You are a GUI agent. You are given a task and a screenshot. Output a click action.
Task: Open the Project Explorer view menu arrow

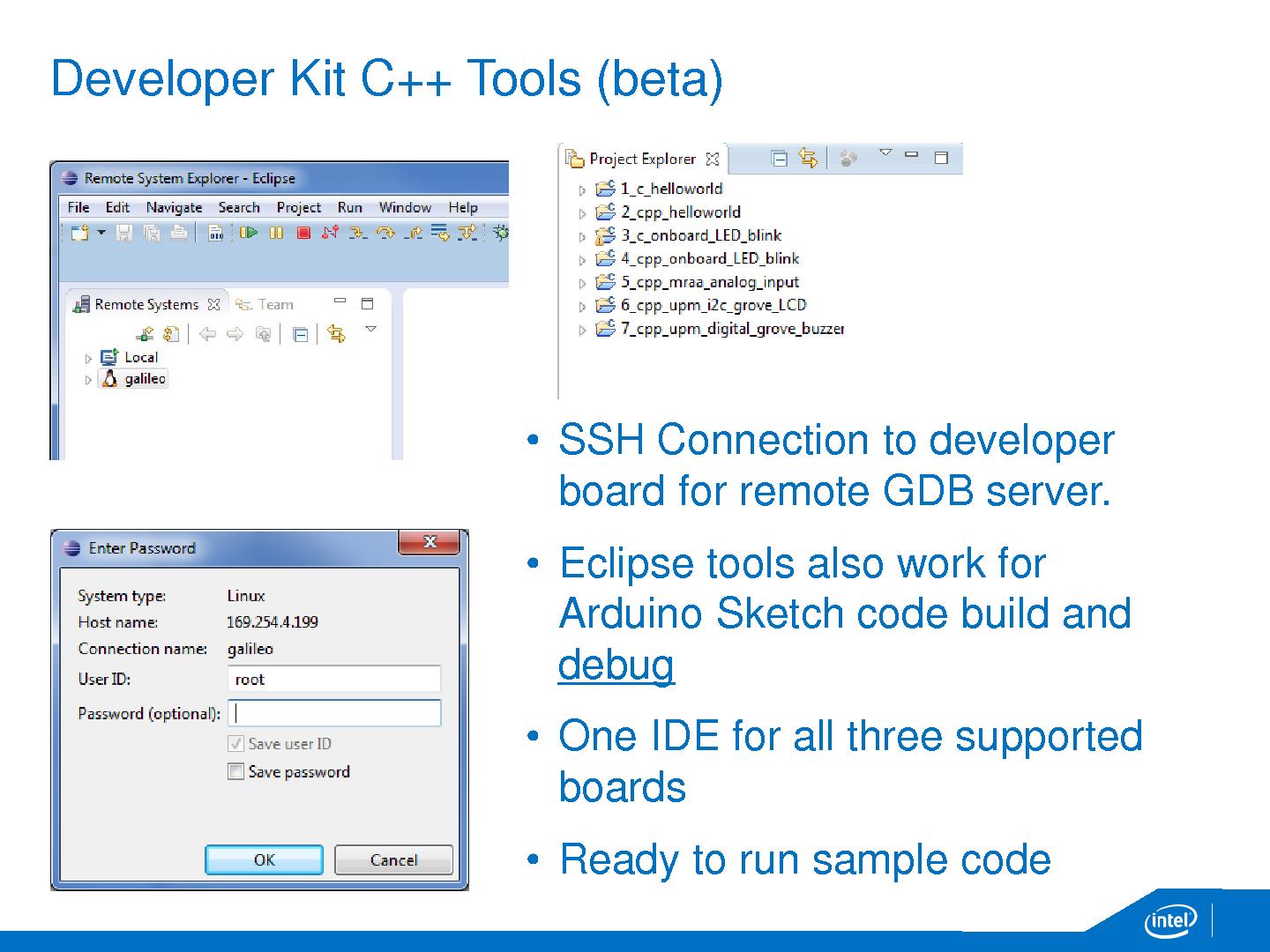pyautogui.click(x=885, y=153)
